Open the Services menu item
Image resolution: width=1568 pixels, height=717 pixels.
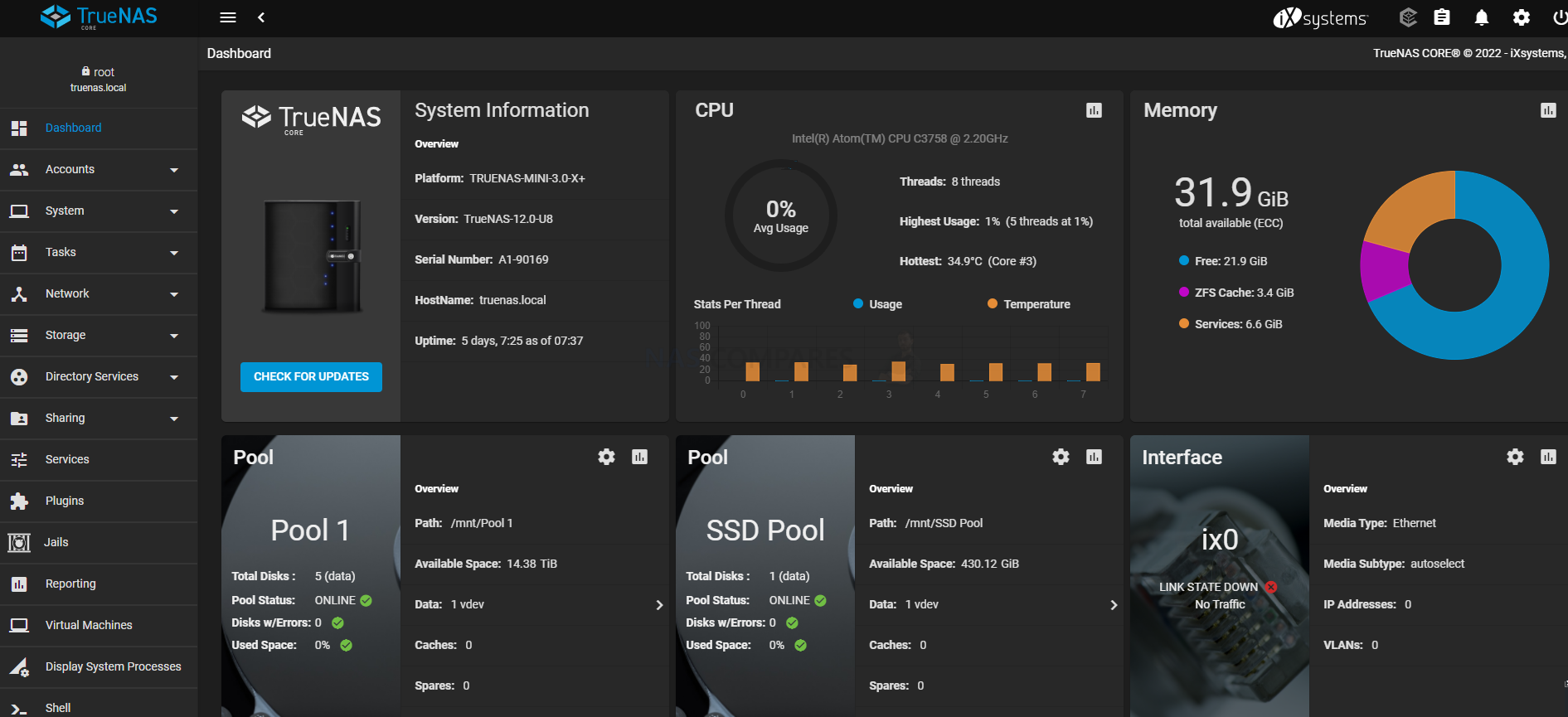[x=99, y=459]
